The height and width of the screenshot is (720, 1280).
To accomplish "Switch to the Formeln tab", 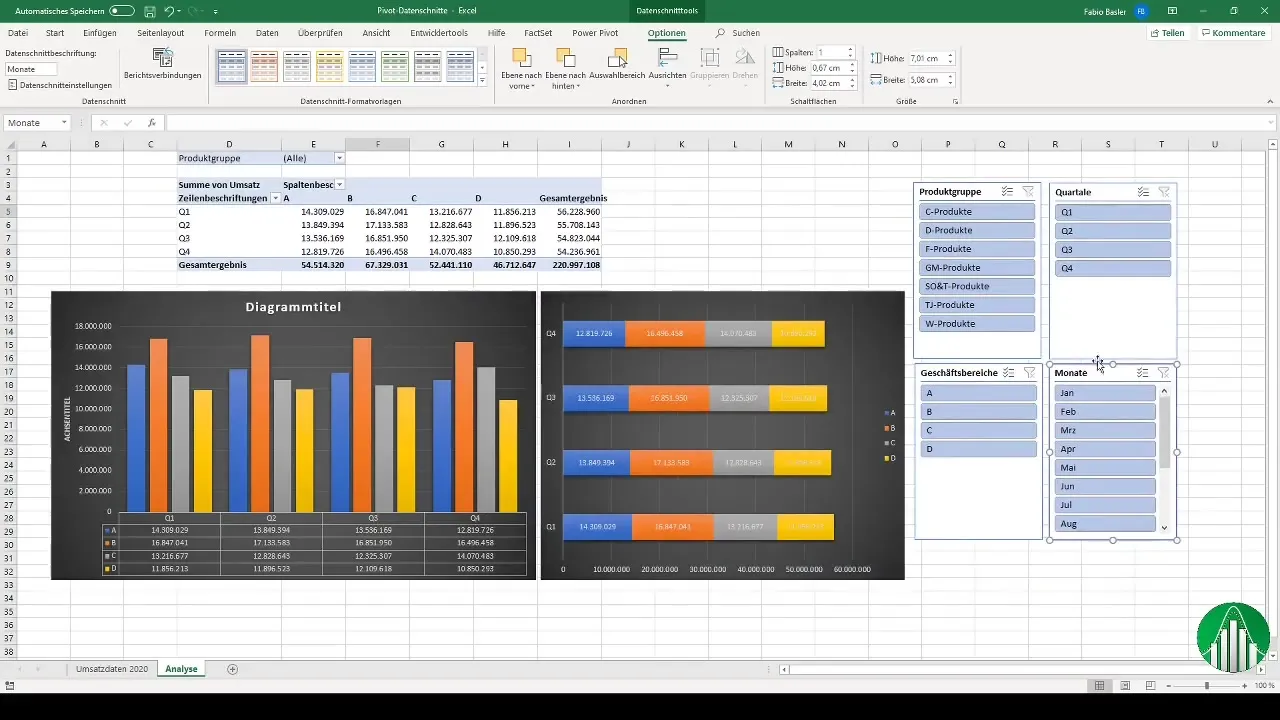I will (x=220, y=33).
